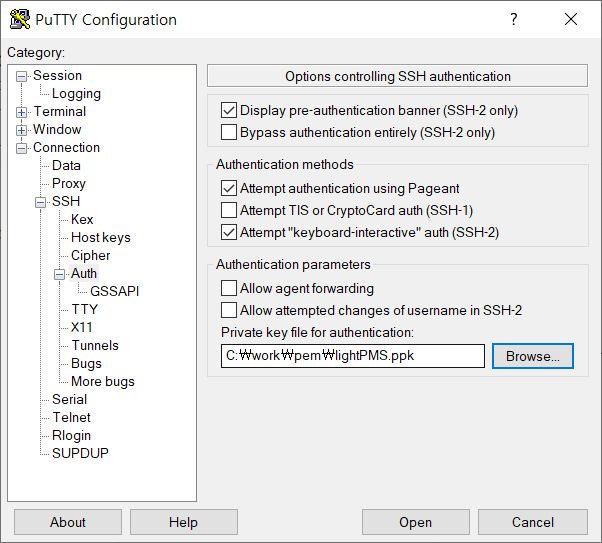Toggle keyboard-interactive auth checkbox
The height and width of the screenshot is (543, 602).
(229, 232)
